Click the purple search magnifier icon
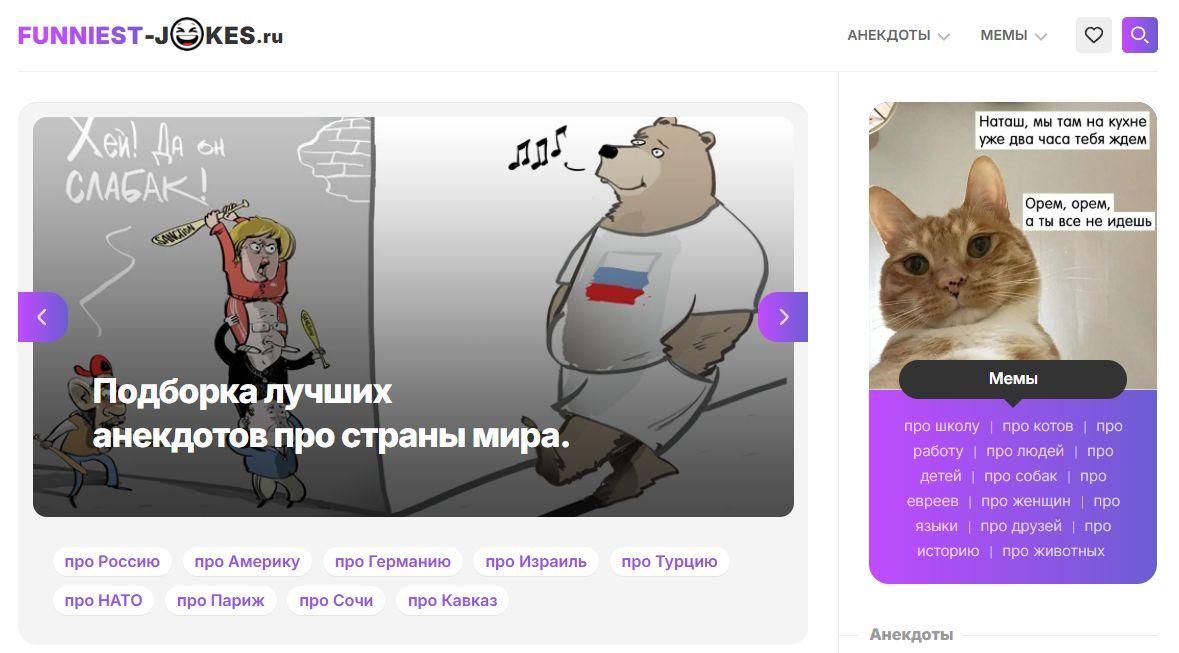The width and height of the screenshot is (1179, 653). [1139, 35]
